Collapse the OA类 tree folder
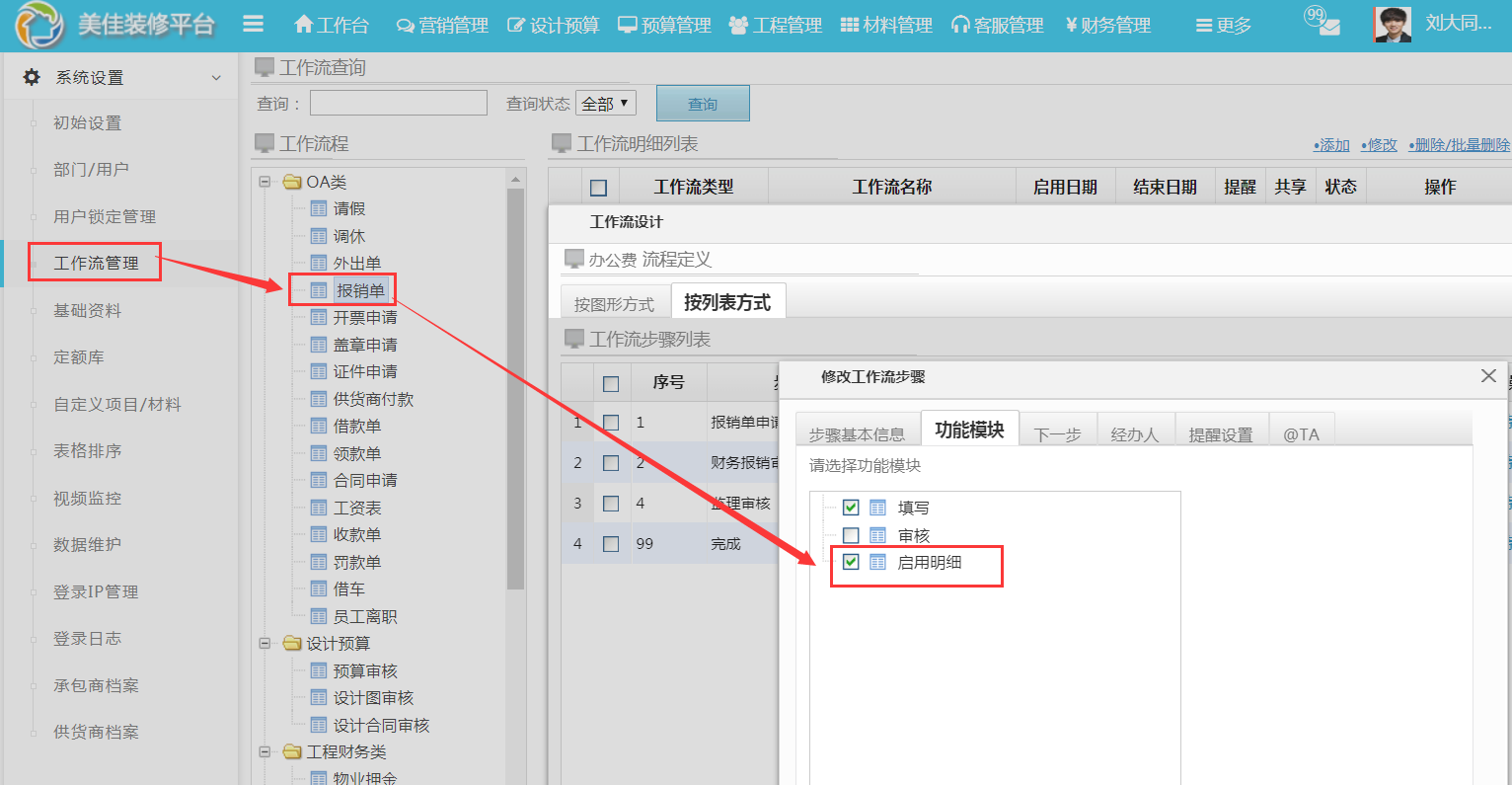 265,182
